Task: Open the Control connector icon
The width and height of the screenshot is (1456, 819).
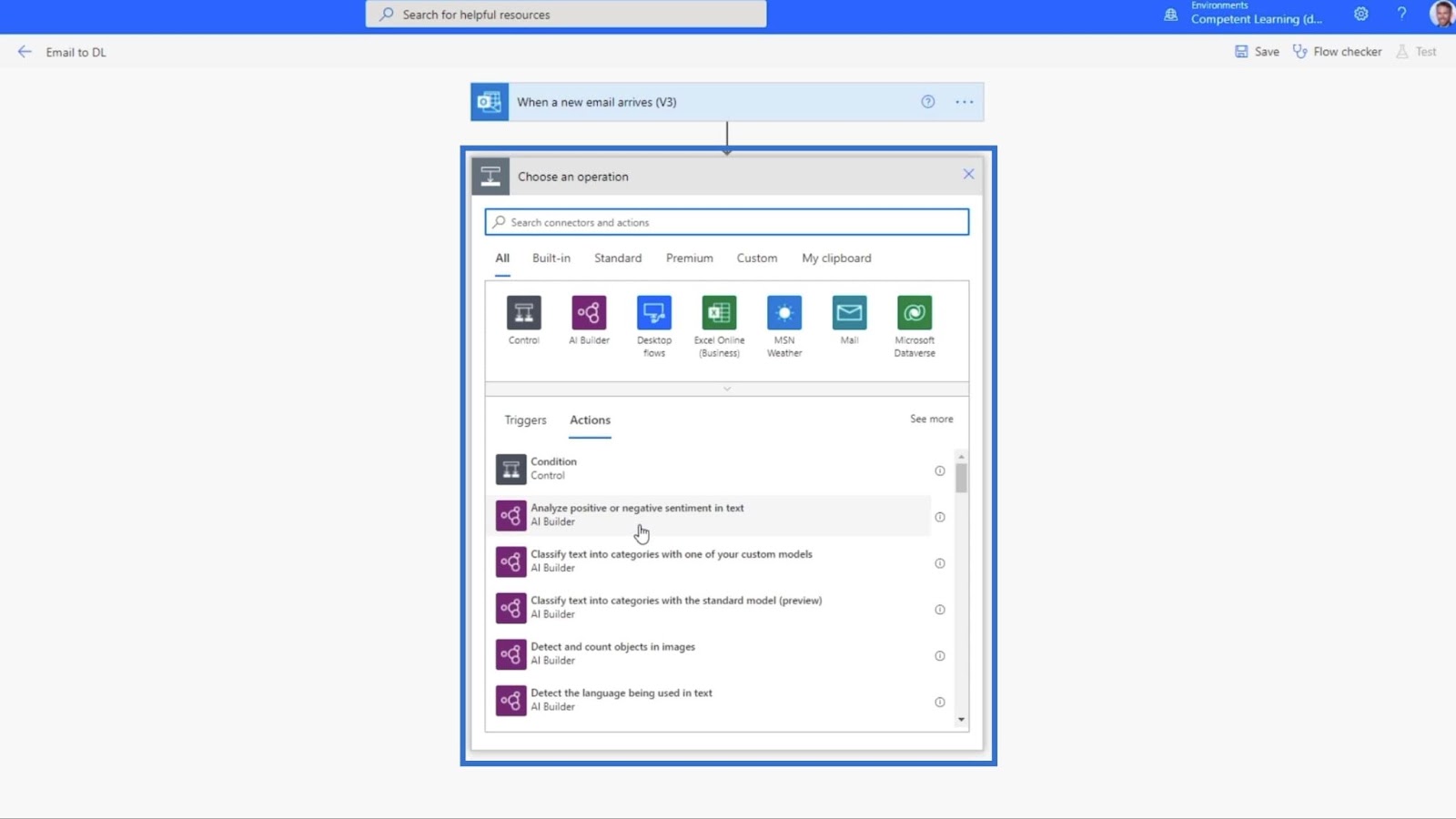Action: coord(523,313)
